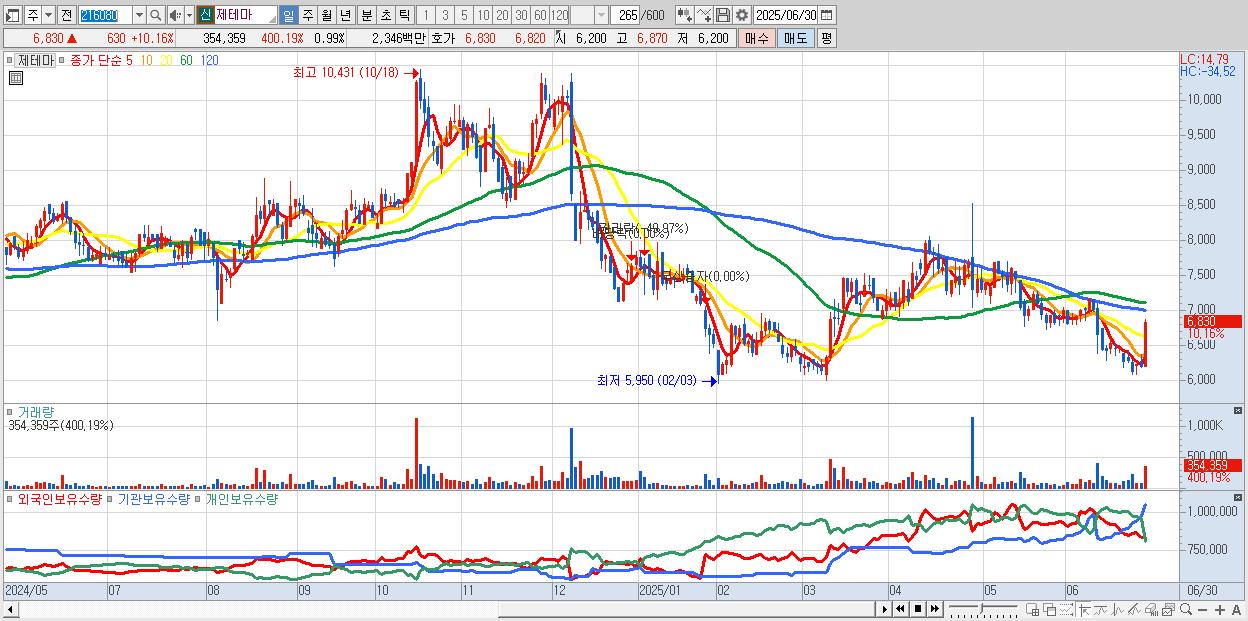
Task: Toggle 개인보유수량 legend marker
Action: 198,498
